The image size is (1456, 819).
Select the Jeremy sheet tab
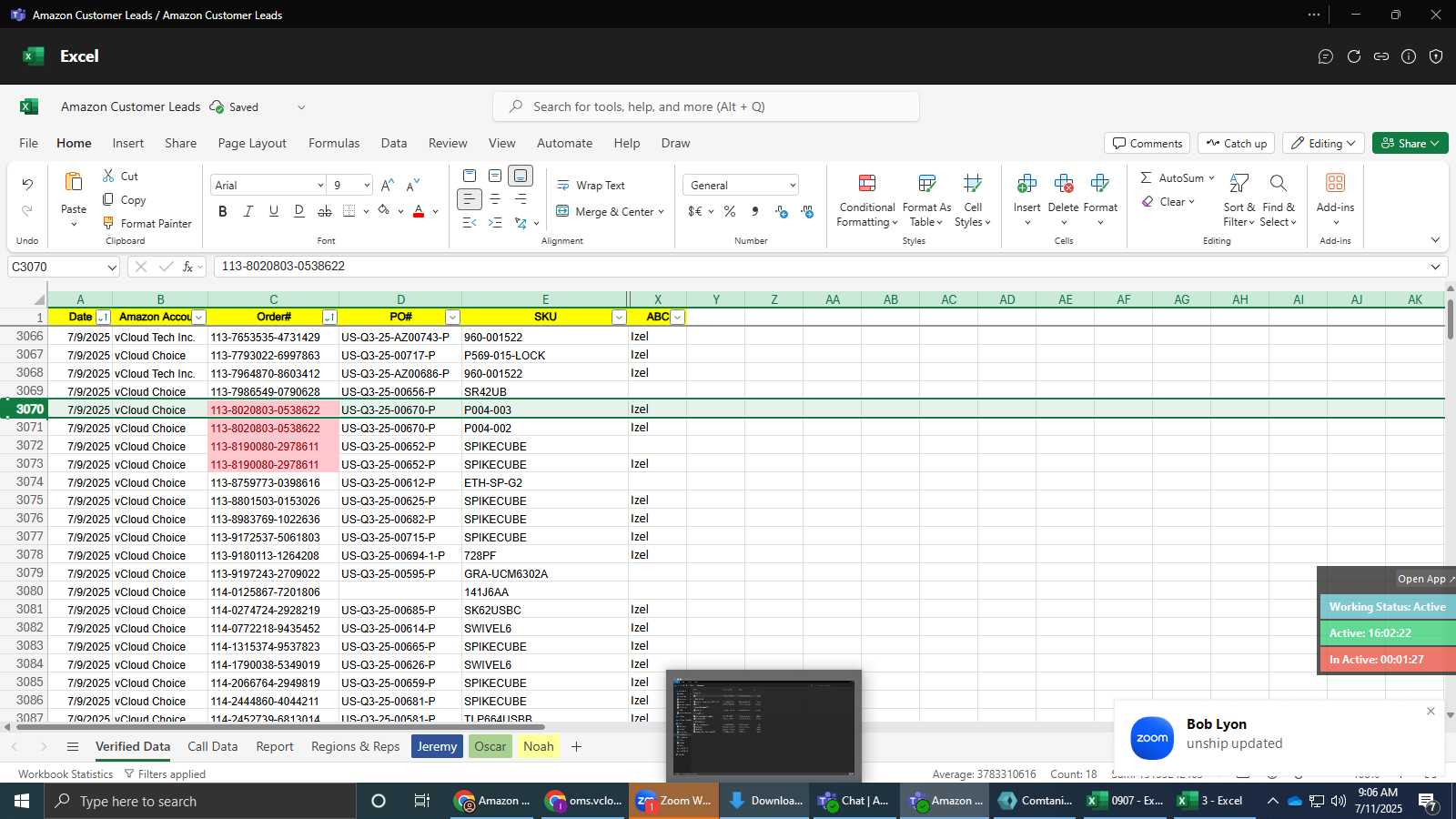click(x=437, y=747)
